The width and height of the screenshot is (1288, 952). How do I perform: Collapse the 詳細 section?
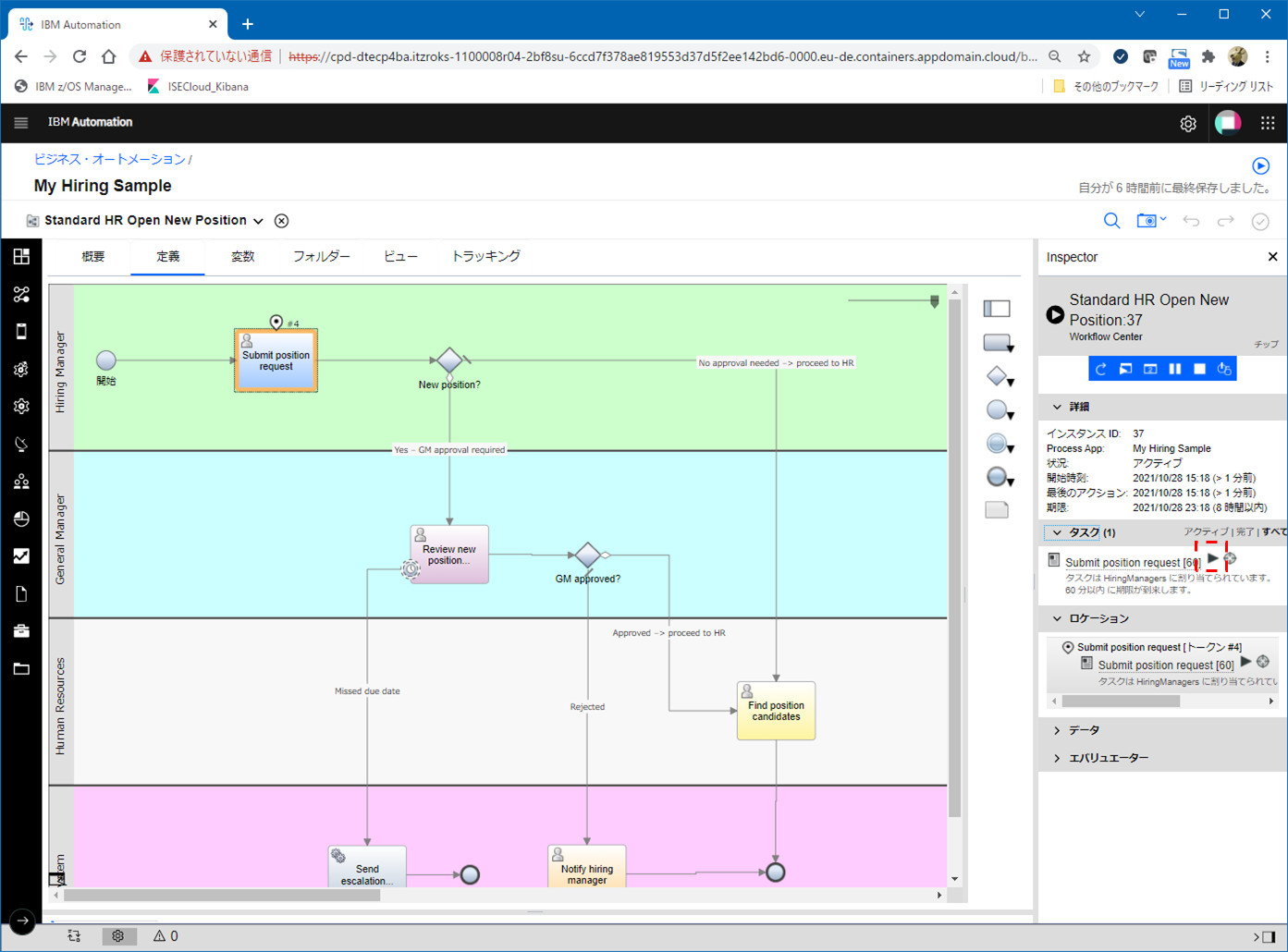coord(1058,407)
